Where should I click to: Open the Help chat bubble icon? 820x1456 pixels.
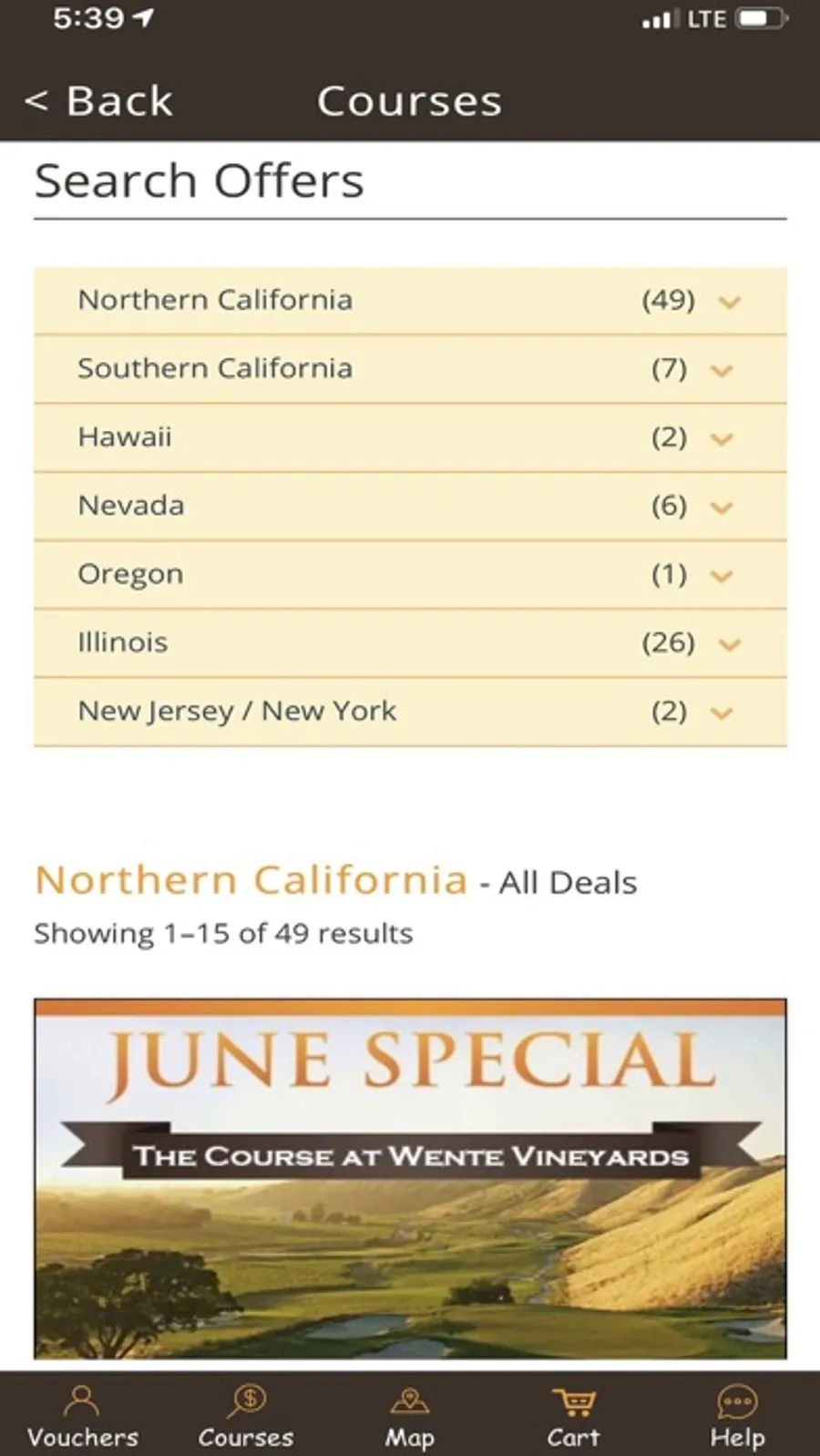[737, 1402]
